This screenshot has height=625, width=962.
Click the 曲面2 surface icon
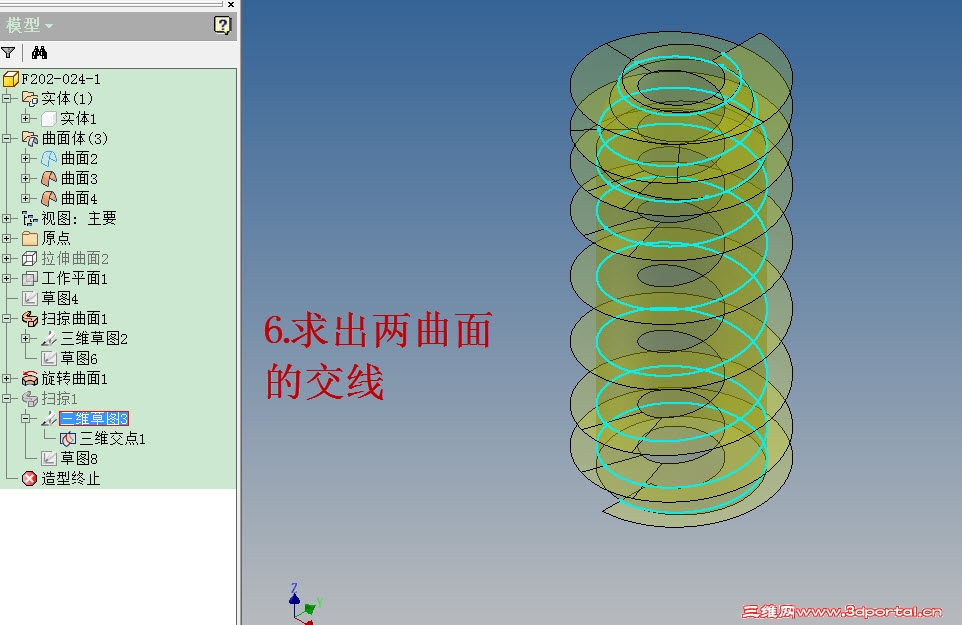48,159
